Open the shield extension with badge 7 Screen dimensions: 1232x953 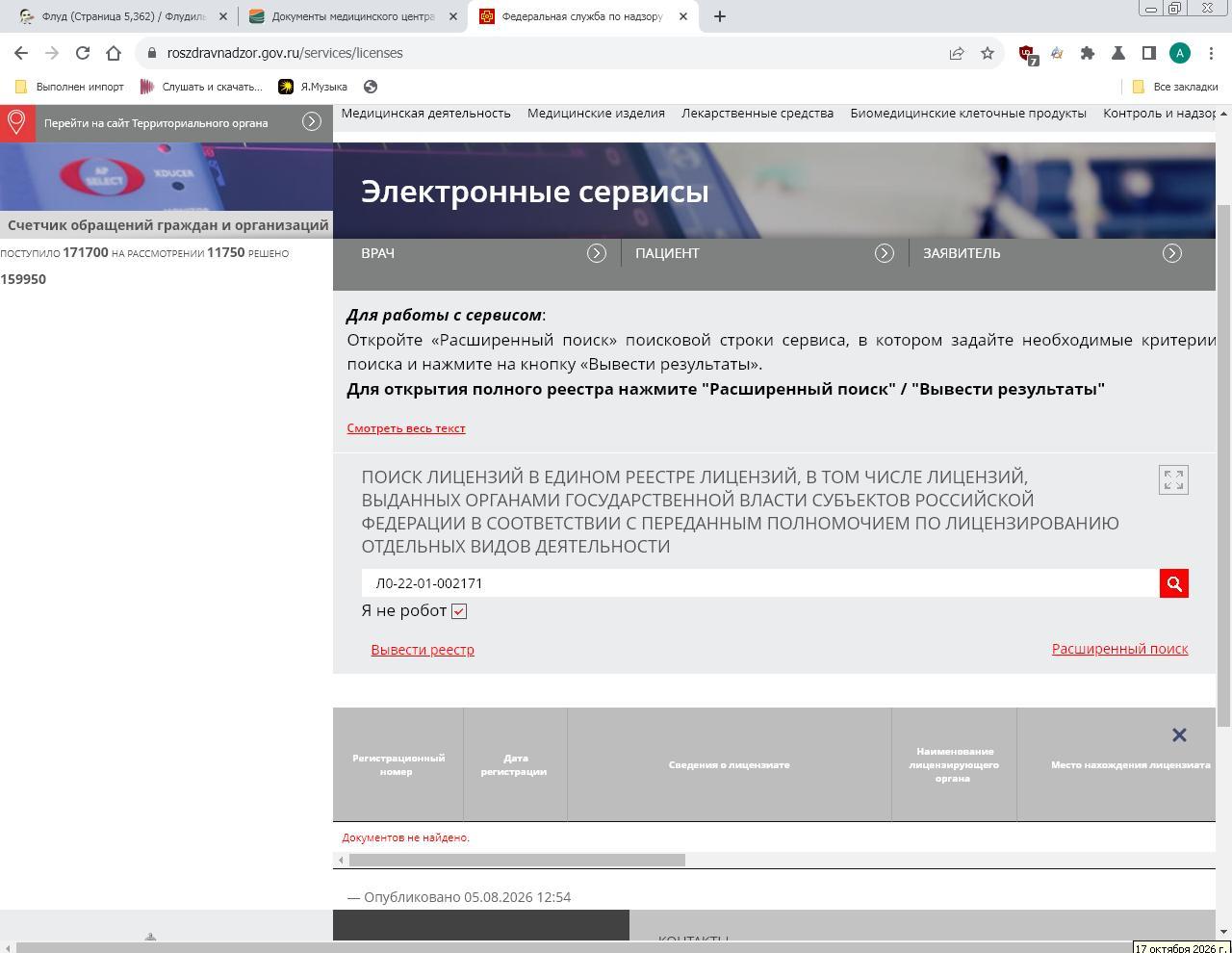tap(1028, 54)
